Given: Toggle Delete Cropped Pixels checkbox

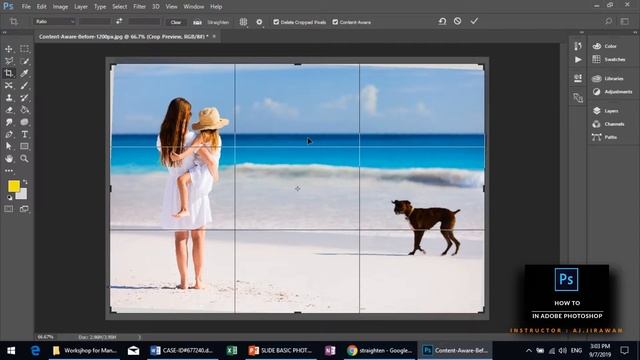Looking at the screenshot, I should pyautogui.click(x=276, y=22).
